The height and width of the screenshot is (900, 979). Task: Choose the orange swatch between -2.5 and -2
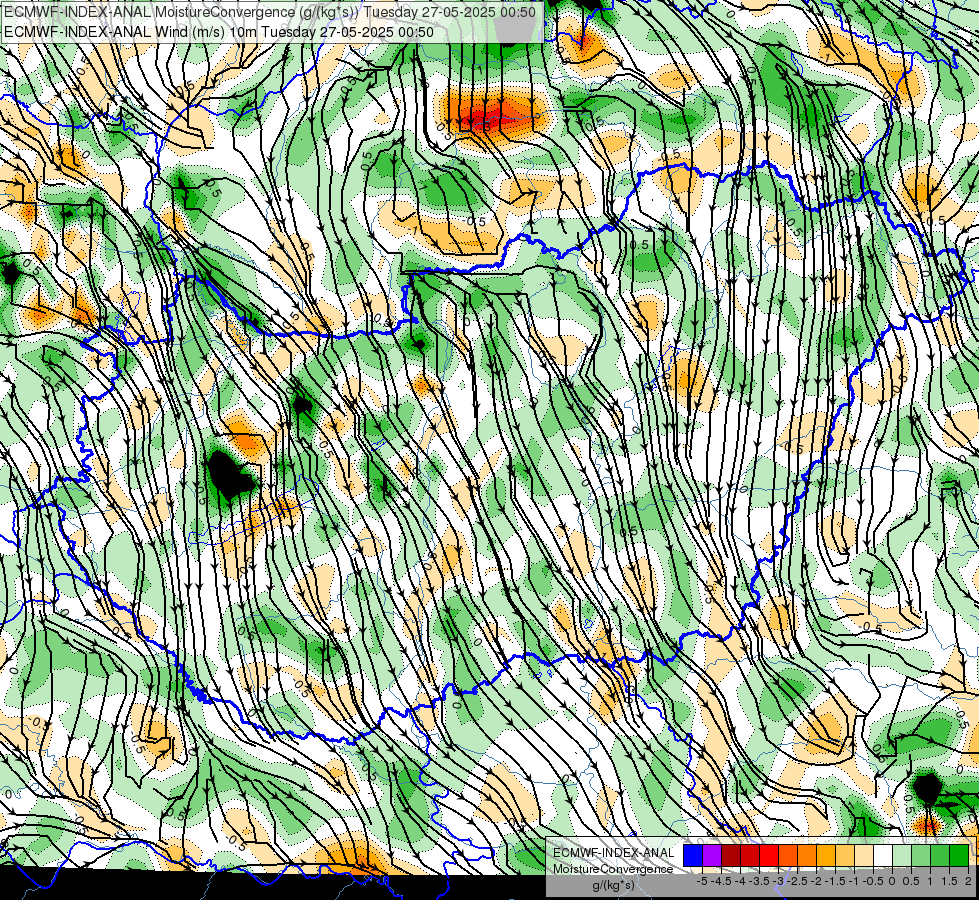pyautogui.click(x=807, y=856)
